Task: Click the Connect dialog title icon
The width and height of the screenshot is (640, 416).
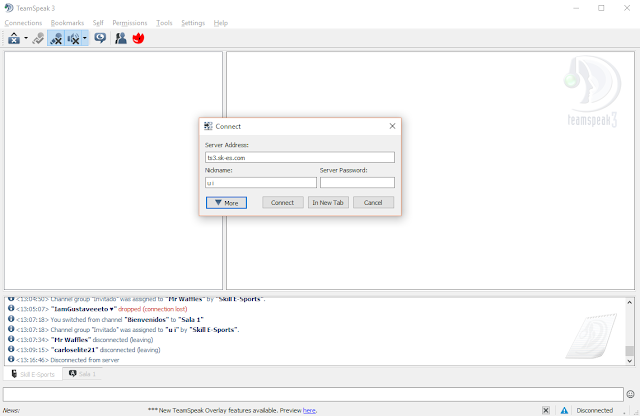Action: (x=208, y=126)
